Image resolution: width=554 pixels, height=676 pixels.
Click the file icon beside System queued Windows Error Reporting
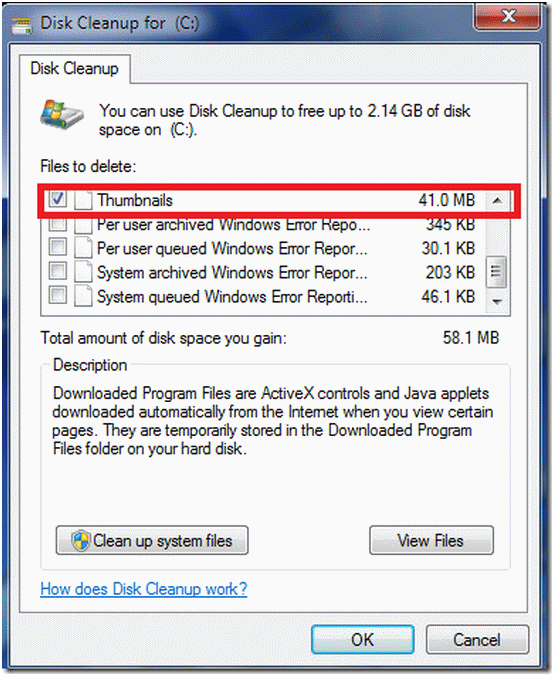pos(83,296)
